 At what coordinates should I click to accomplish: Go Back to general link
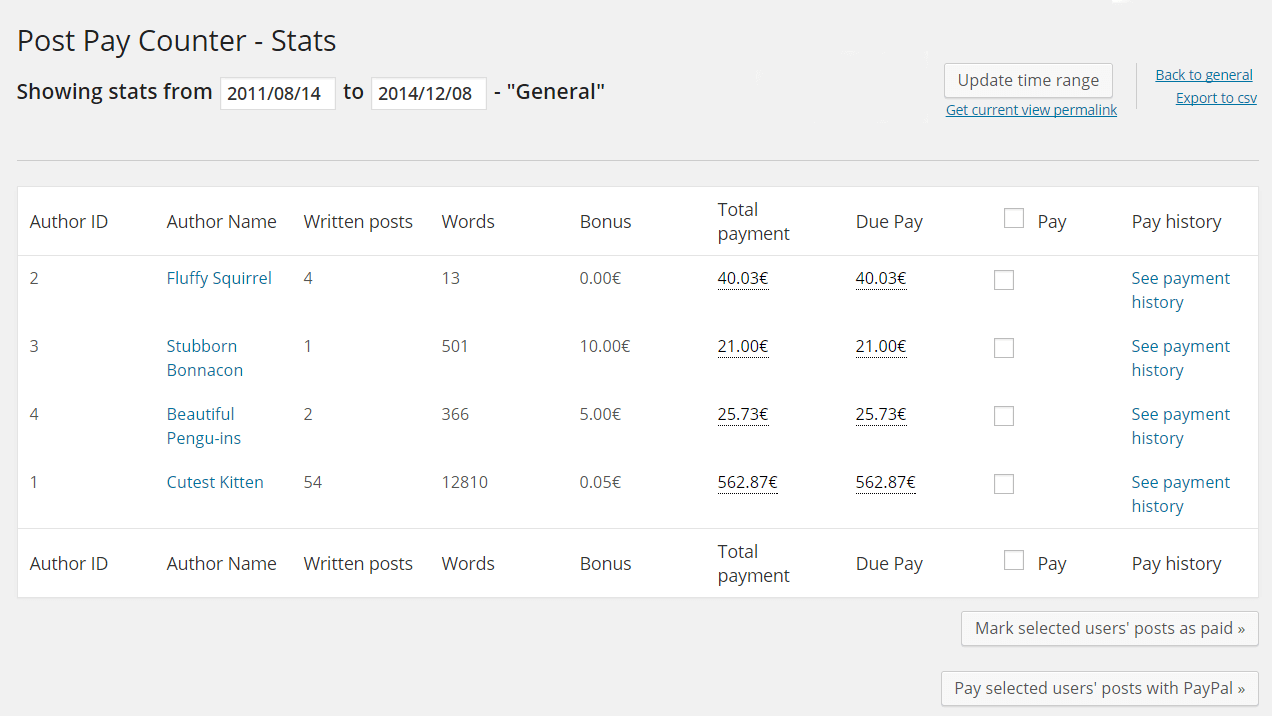point(1204,75)
